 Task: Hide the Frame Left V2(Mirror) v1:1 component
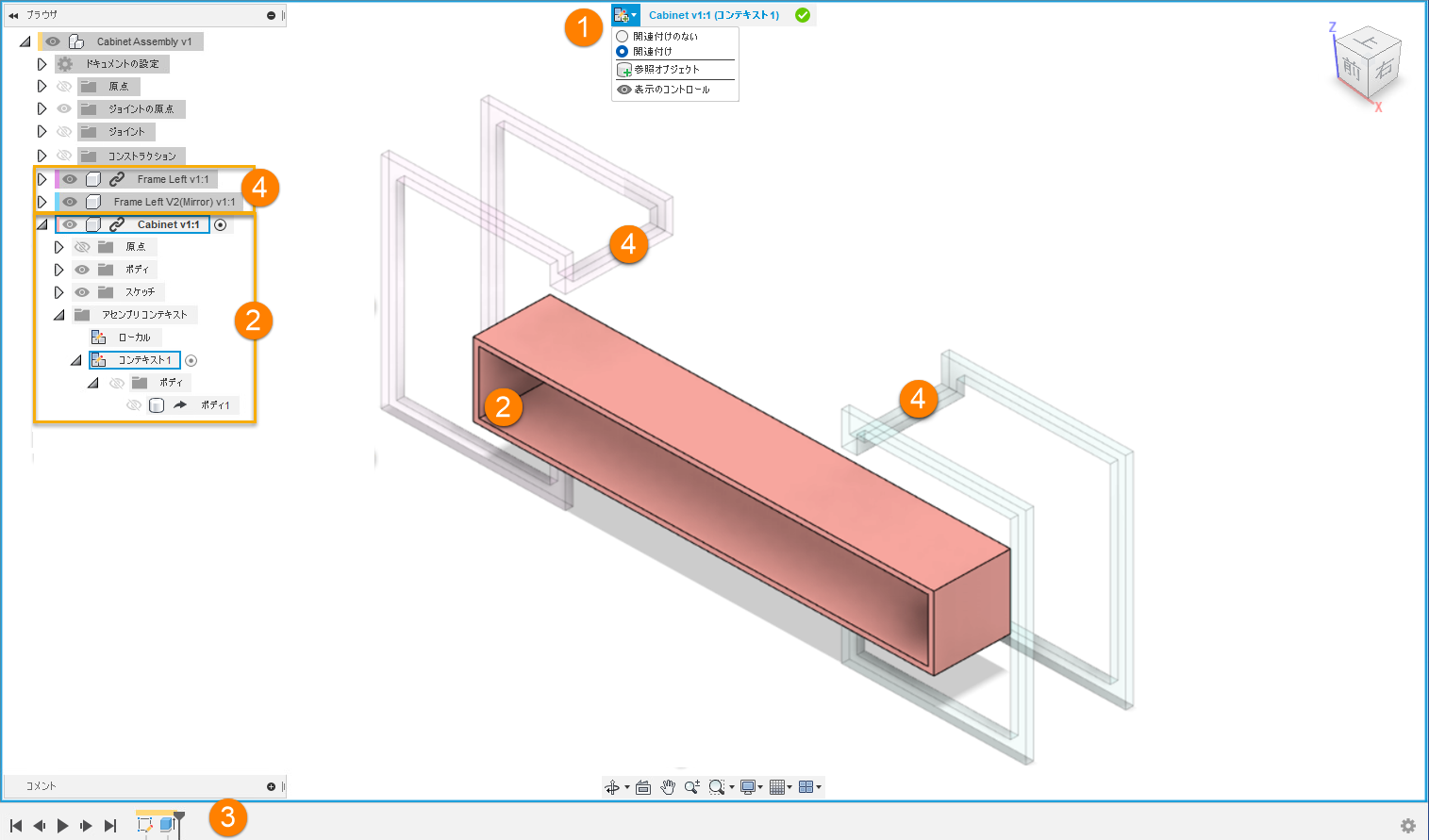click(70, 202)
